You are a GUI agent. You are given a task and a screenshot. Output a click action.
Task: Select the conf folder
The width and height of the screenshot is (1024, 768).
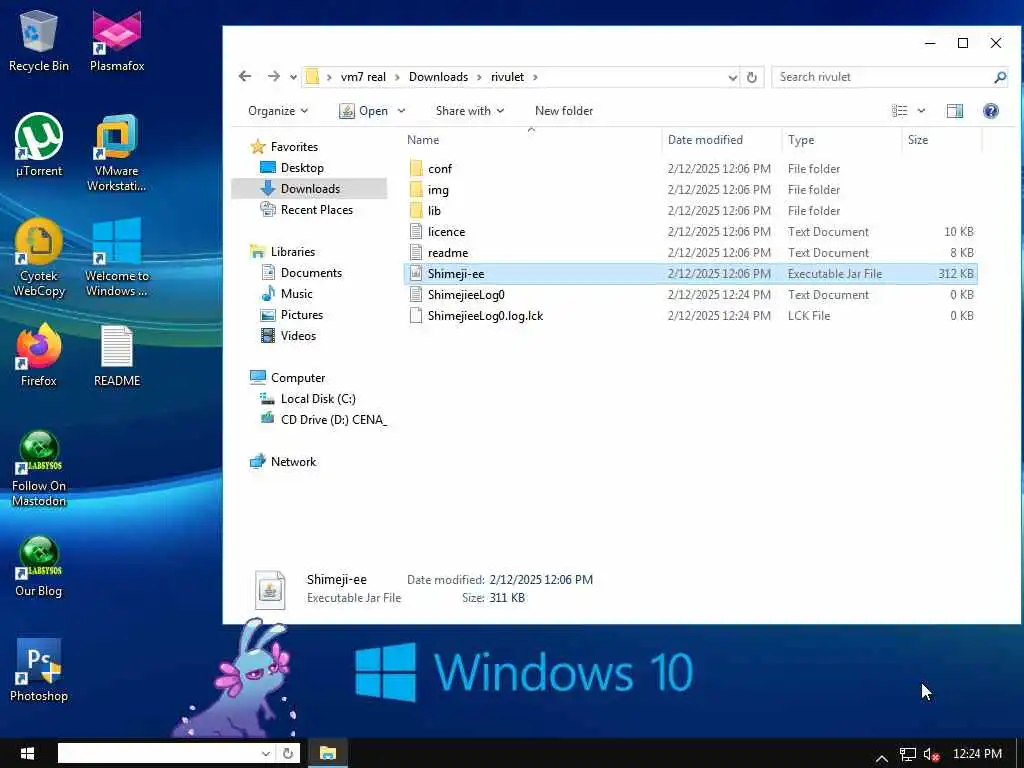(x=690, y=168)
